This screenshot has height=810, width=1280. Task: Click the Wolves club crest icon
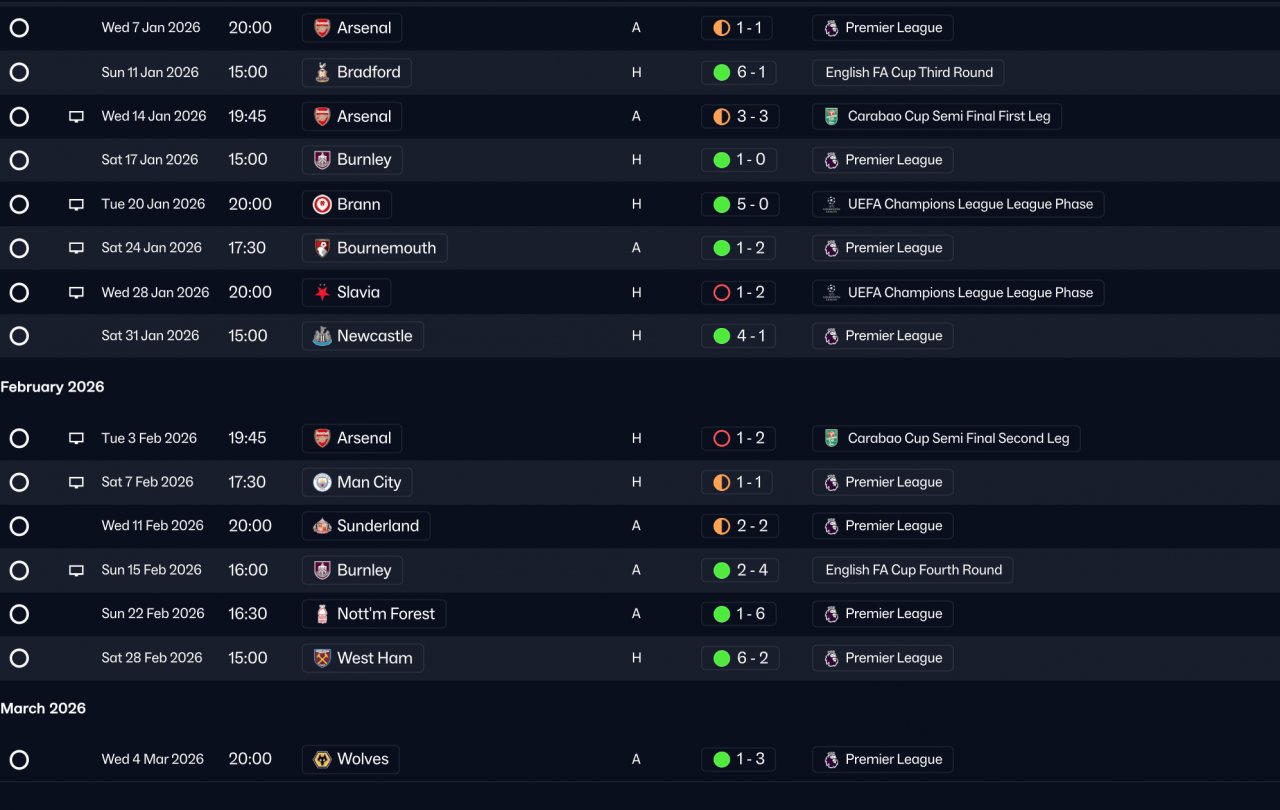pyautogui.click(x=322, y=759)
